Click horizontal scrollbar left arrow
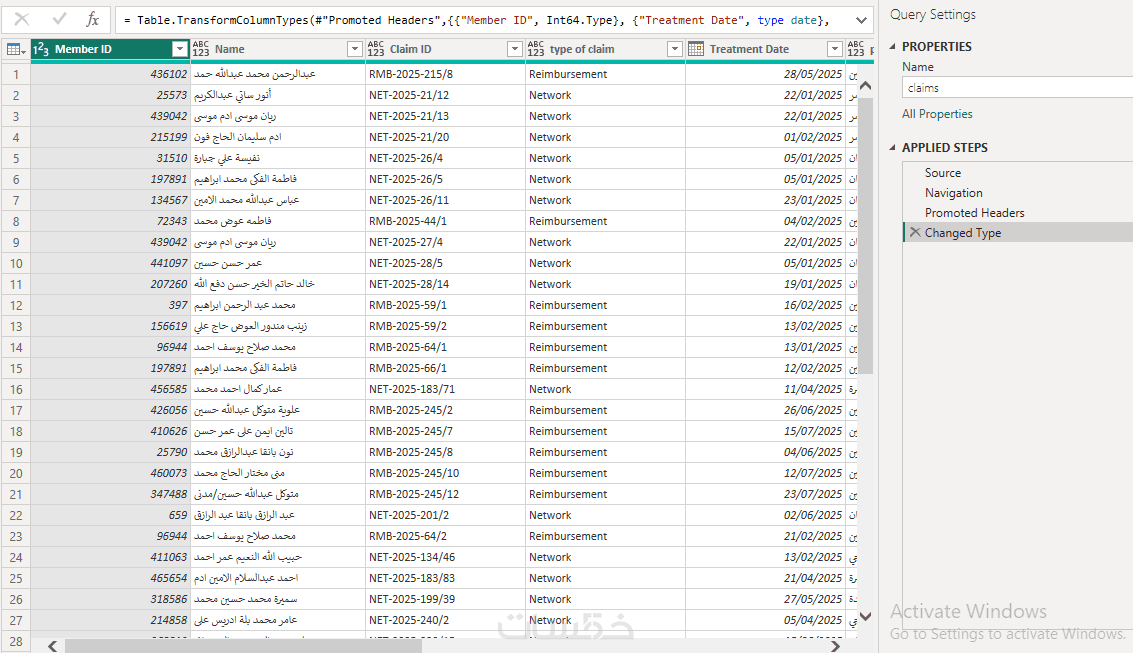Screen dimensions: 1133x653 (x=52, y=646)
